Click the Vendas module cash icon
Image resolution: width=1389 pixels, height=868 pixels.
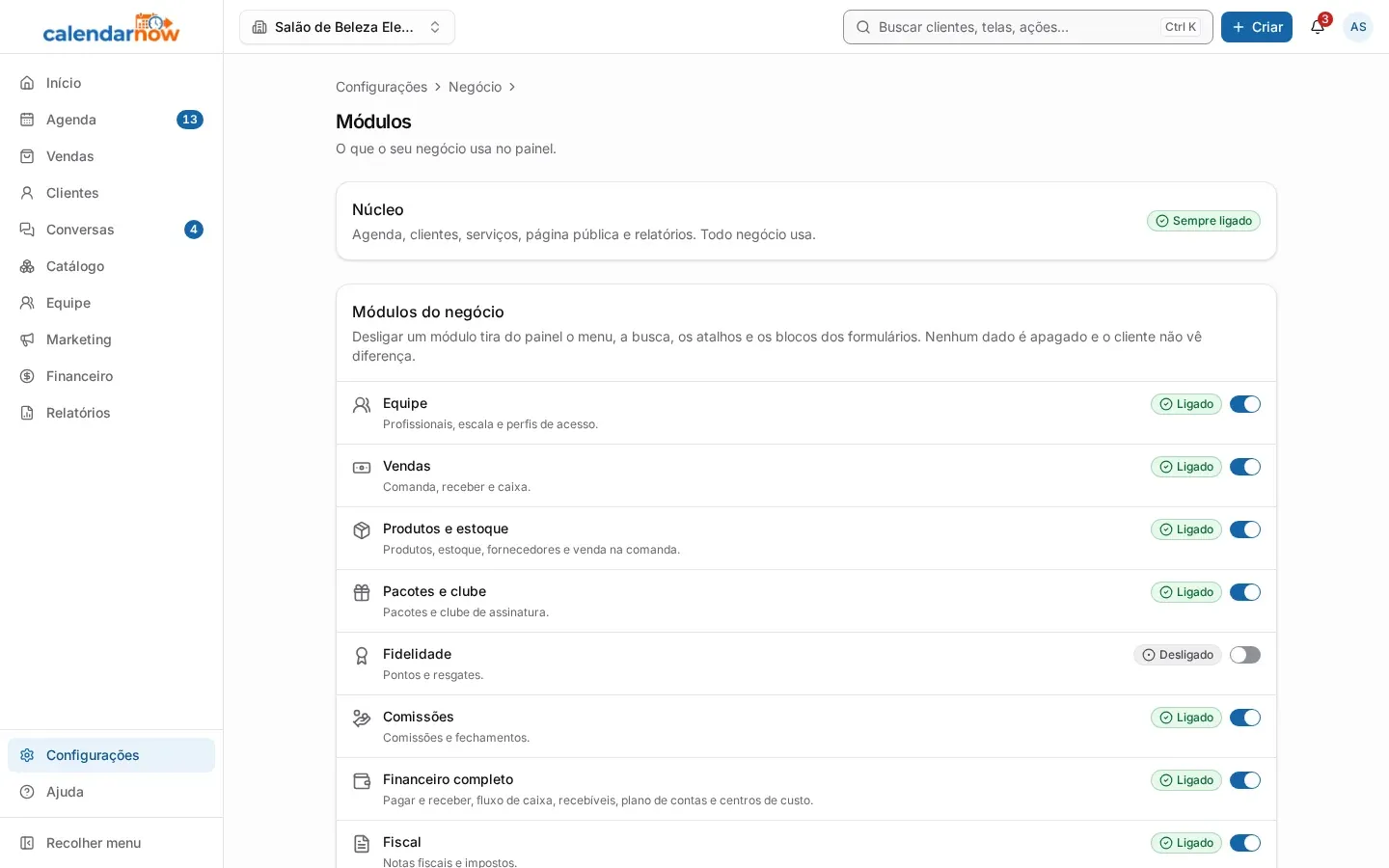[x=362, y=468]
